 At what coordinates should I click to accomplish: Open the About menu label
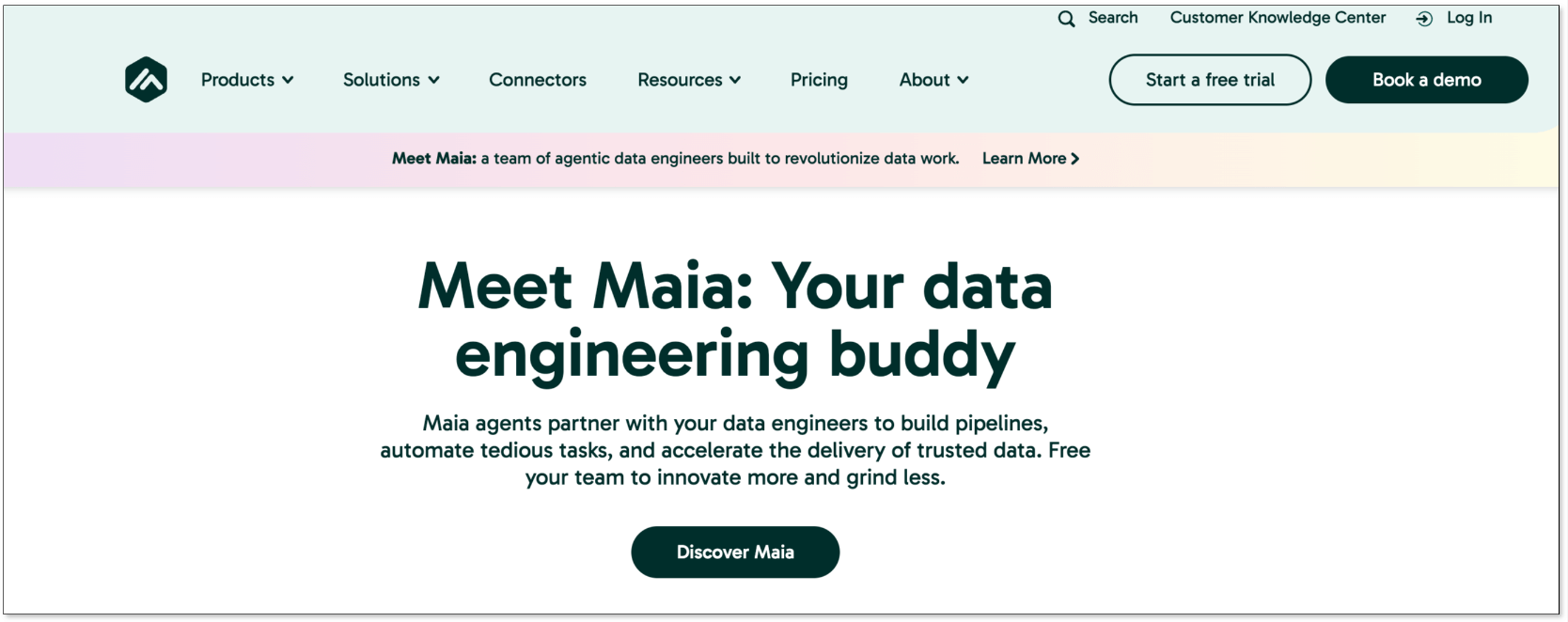pyautogui.click(x=924, y=80)
